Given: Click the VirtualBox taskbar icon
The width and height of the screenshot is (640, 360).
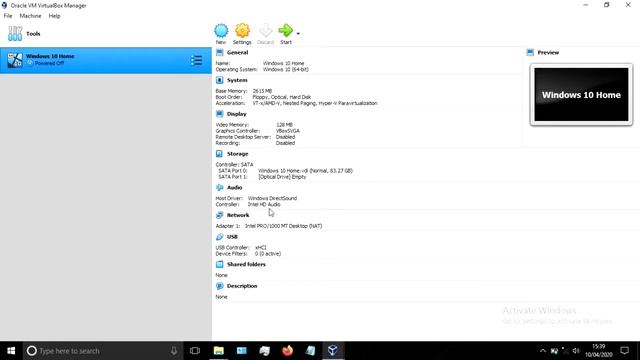Looking at the screenshot, I should pos(333,351).
